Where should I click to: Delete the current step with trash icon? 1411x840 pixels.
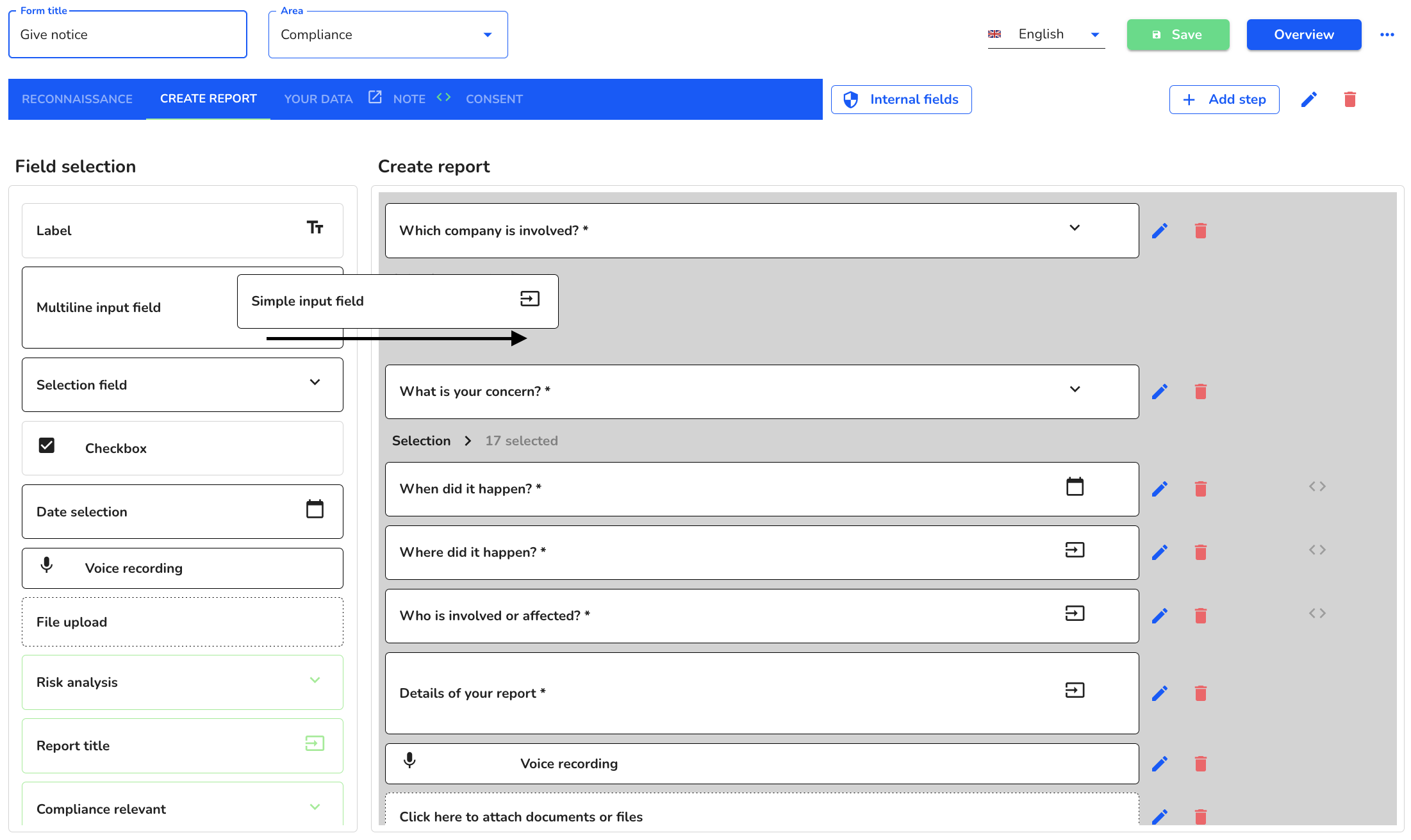click(x=1349, y=99)
